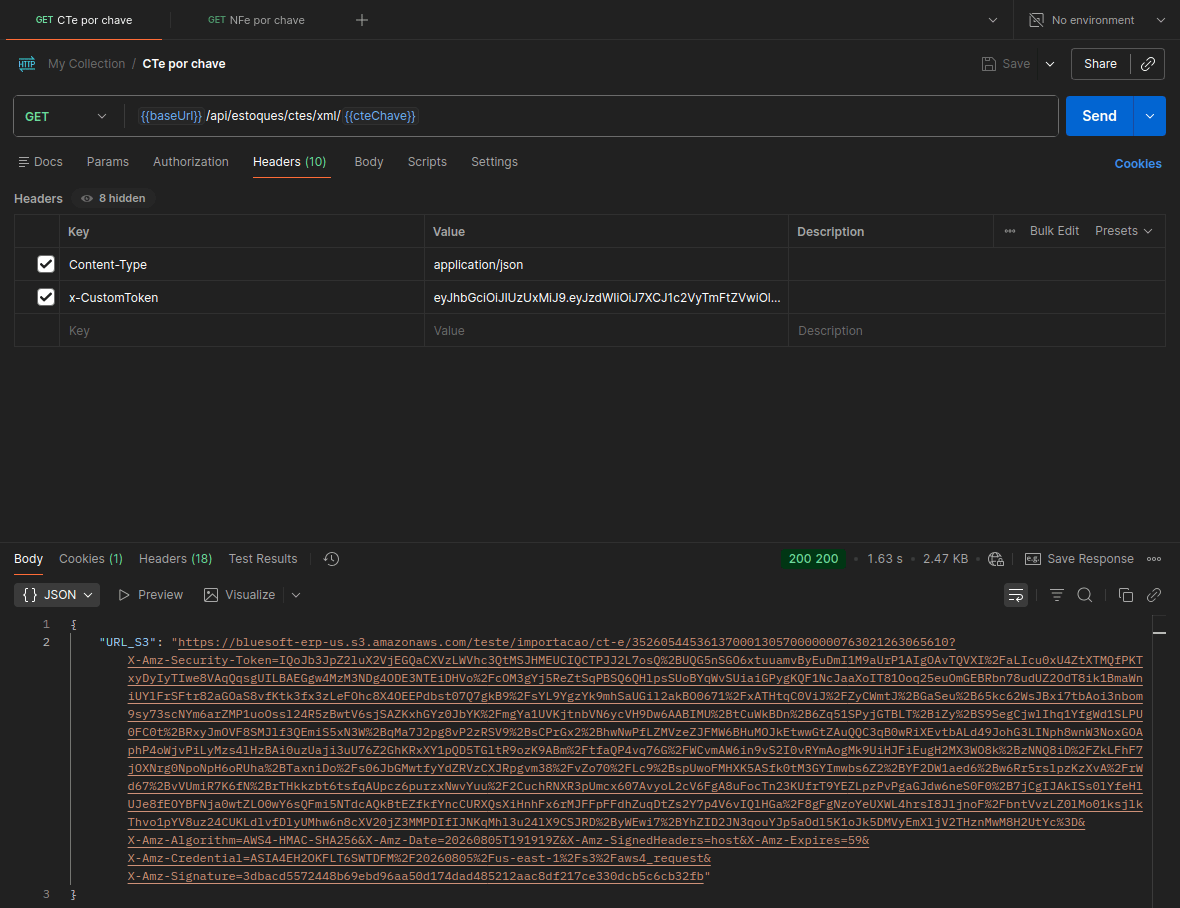Image resolution: width=1180 pixels, height=908 pixels.
Task: Click the Visualize image icon
Action: pyautogui.click(x=211, y=595)
